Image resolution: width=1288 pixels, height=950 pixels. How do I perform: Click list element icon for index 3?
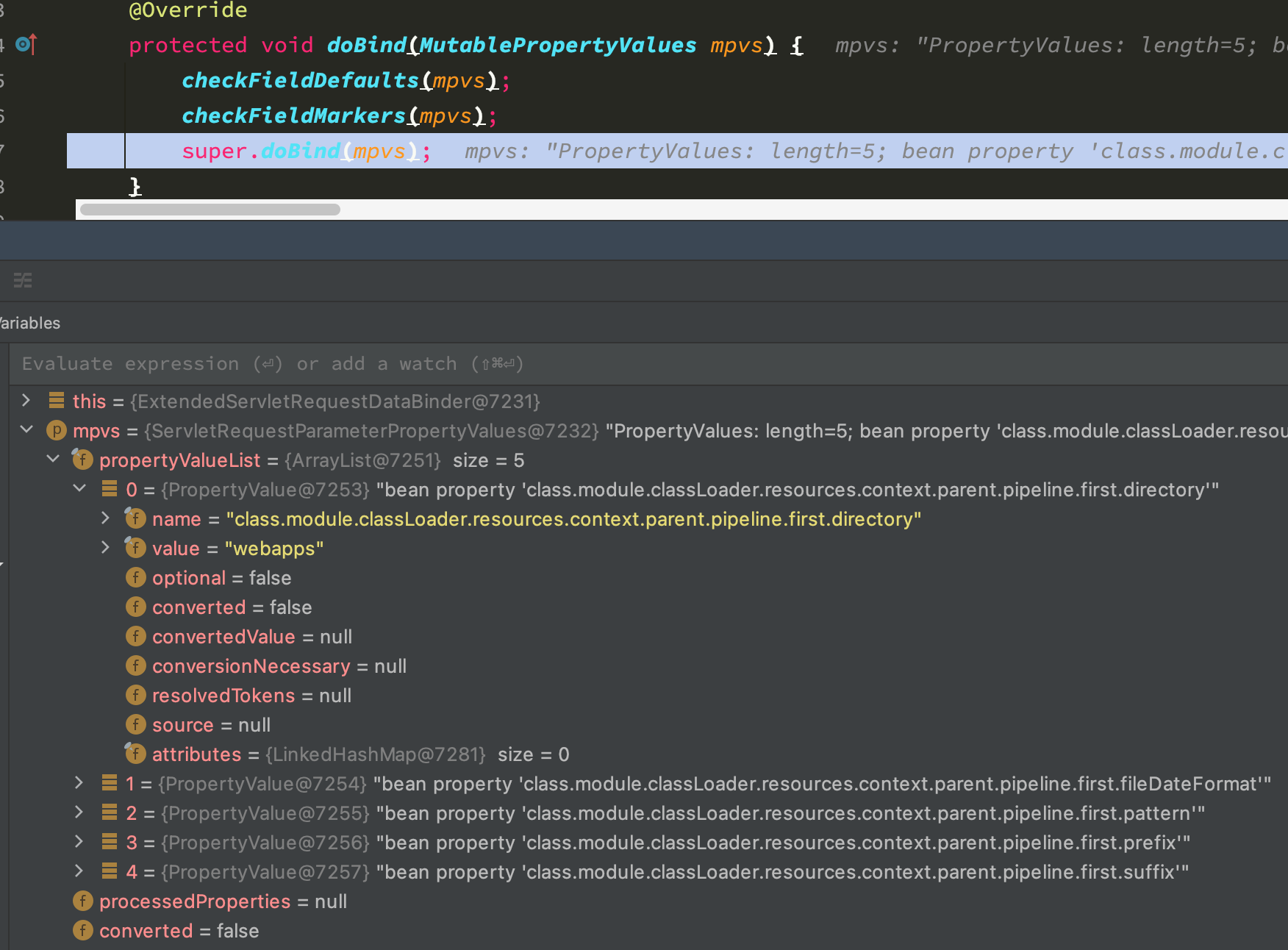click(110, 842)
